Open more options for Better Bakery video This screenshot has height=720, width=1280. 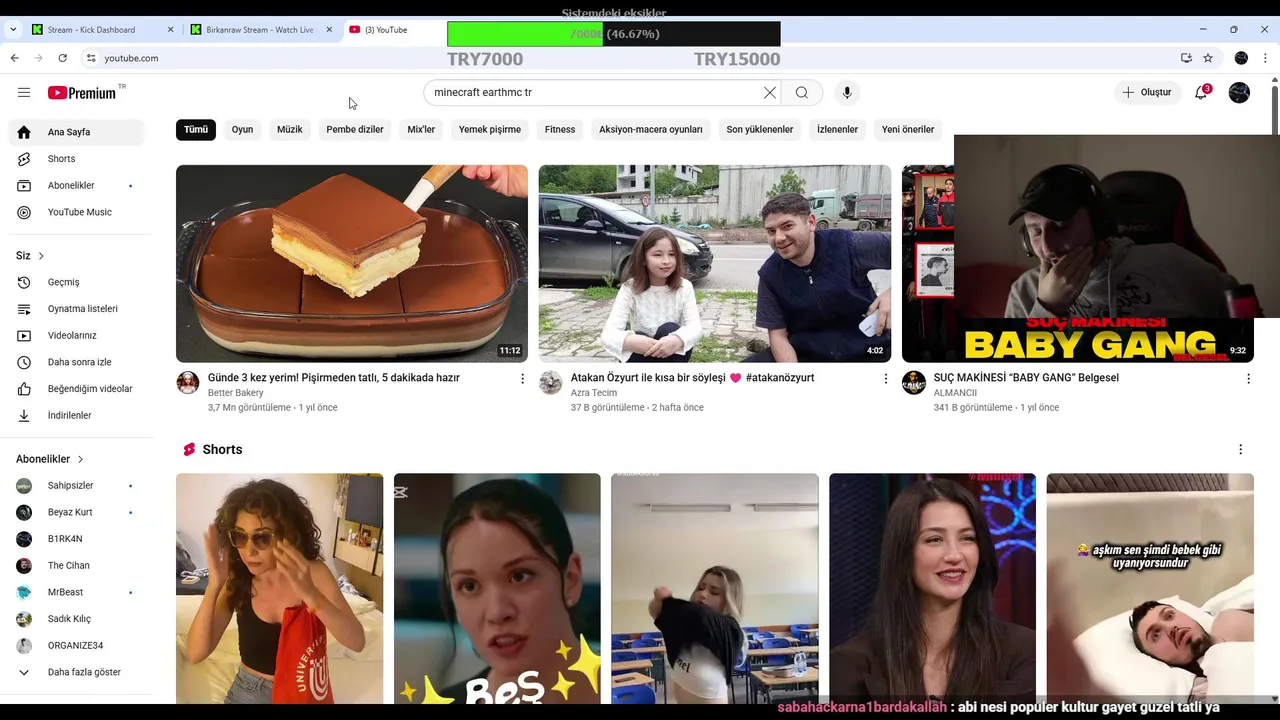point(522,379)
